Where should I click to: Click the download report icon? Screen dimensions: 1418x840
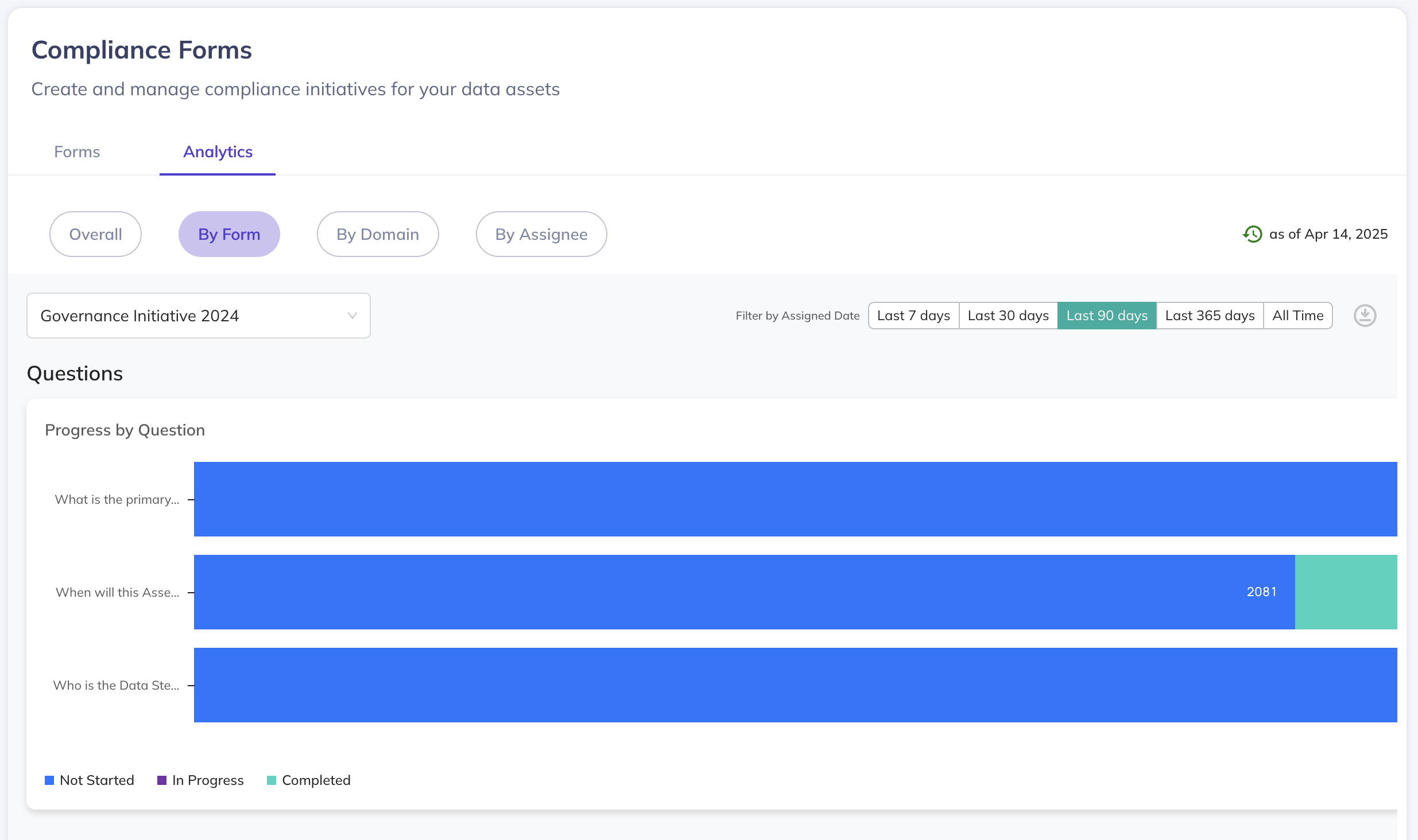point(1365,316)
